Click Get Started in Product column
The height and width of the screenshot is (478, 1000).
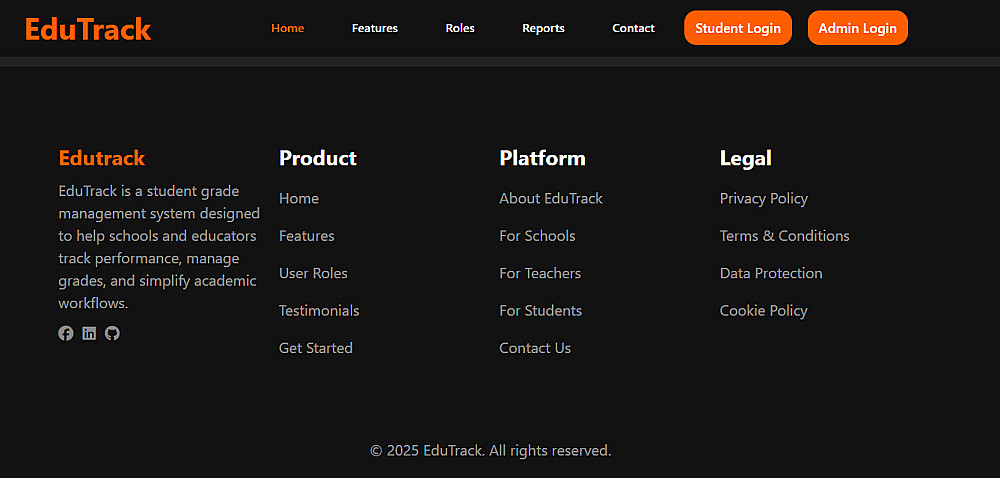point(316,348)
